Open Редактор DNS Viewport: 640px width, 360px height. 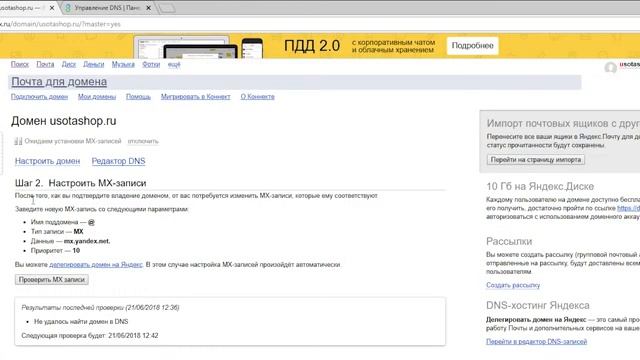click(118, 161)
